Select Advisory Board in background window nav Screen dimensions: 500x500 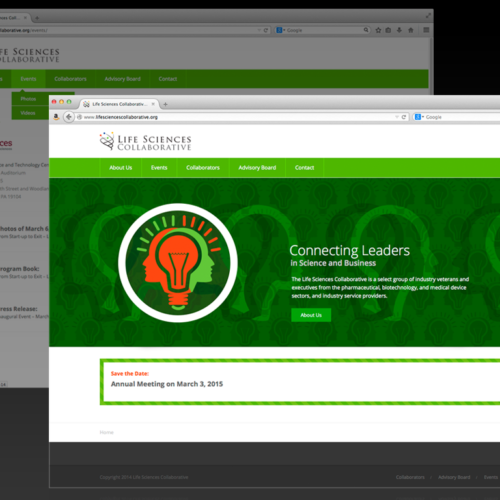click(x=122, y=79)
